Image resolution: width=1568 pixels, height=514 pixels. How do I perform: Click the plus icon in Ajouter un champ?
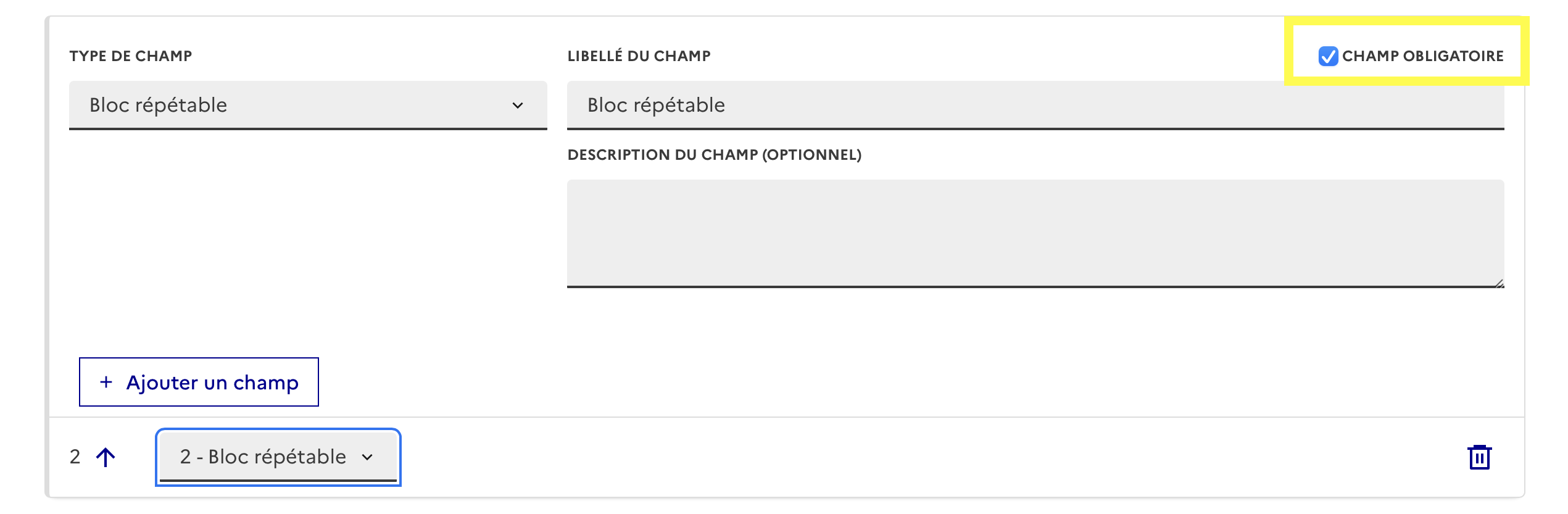click(x=106, y=383)
